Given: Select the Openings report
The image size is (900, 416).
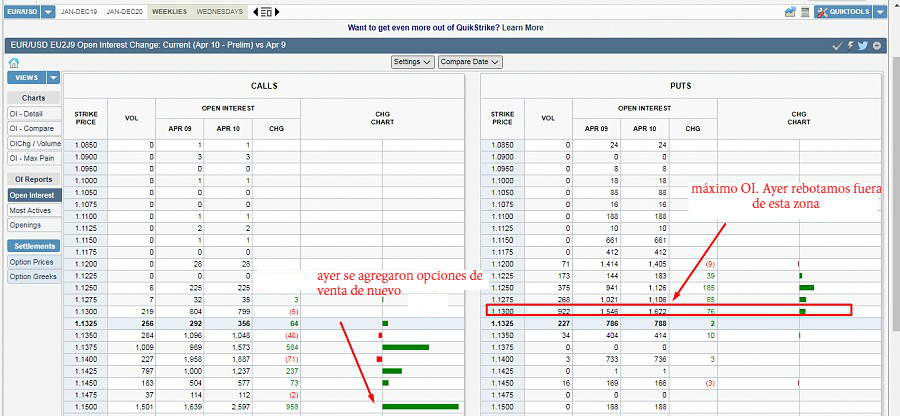Looking at the screenshot, I should [34, 225].
